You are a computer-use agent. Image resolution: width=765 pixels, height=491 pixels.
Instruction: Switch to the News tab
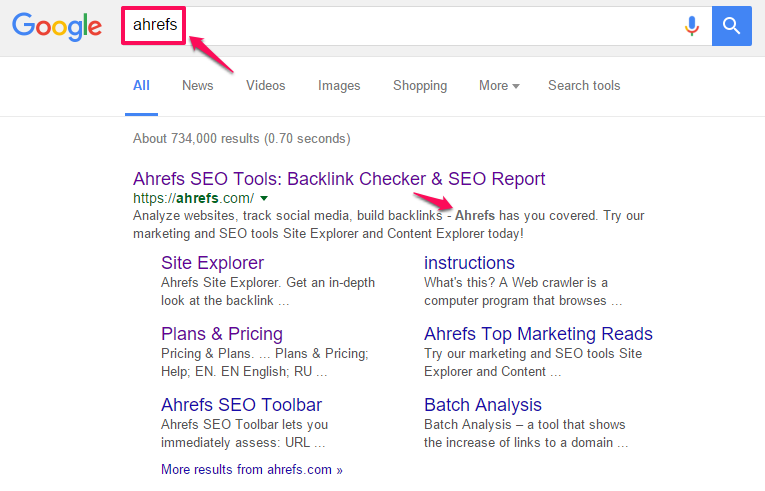click(x=198, y=85)
